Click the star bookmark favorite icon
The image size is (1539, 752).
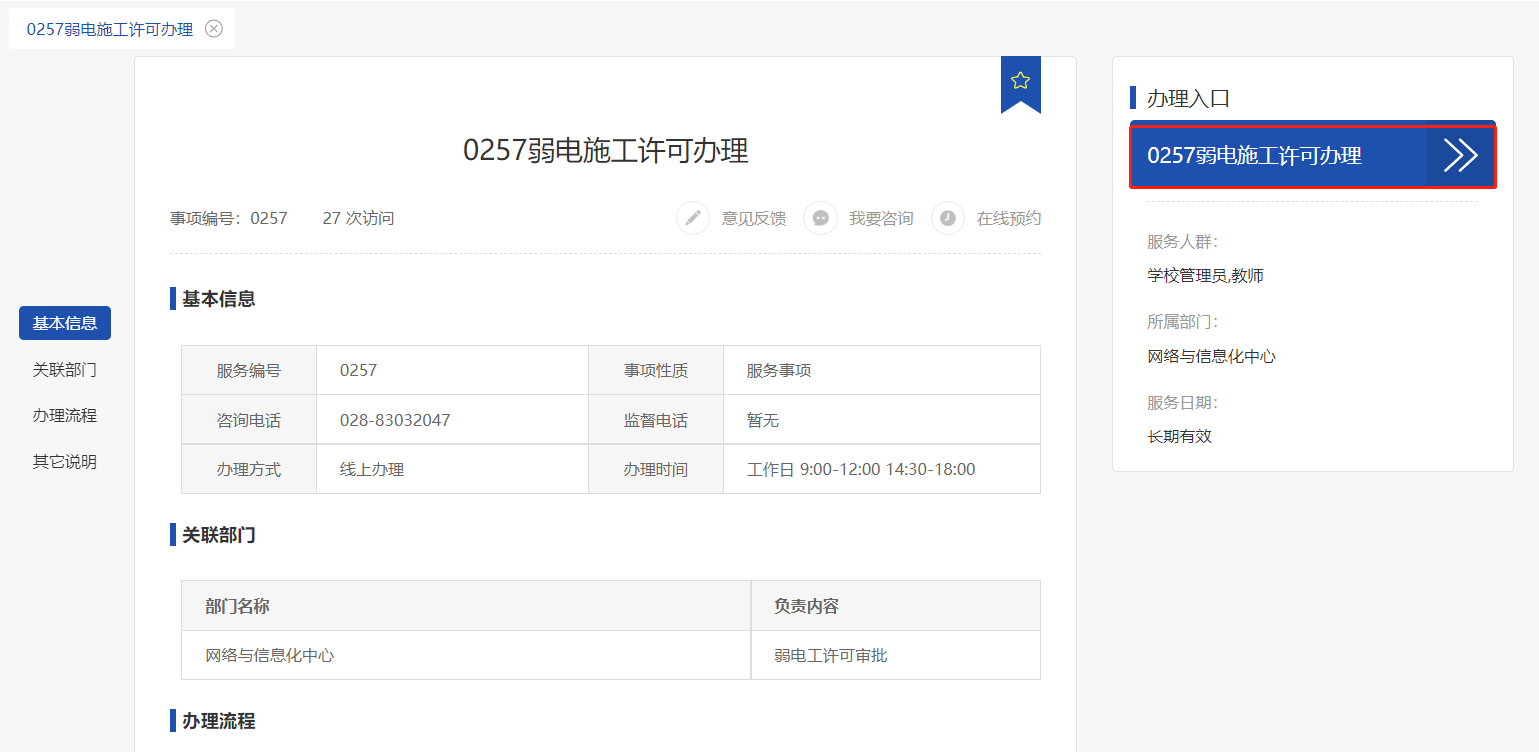1020,81
